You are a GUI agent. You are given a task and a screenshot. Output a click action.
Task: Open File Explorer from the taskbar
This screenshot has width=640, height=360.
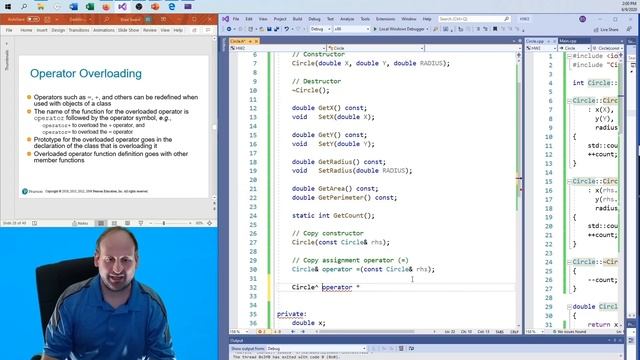coord(40,7)
